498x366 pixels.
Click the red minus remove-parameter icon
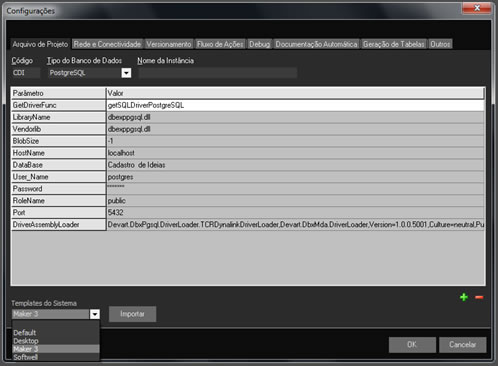pos(479,297)
